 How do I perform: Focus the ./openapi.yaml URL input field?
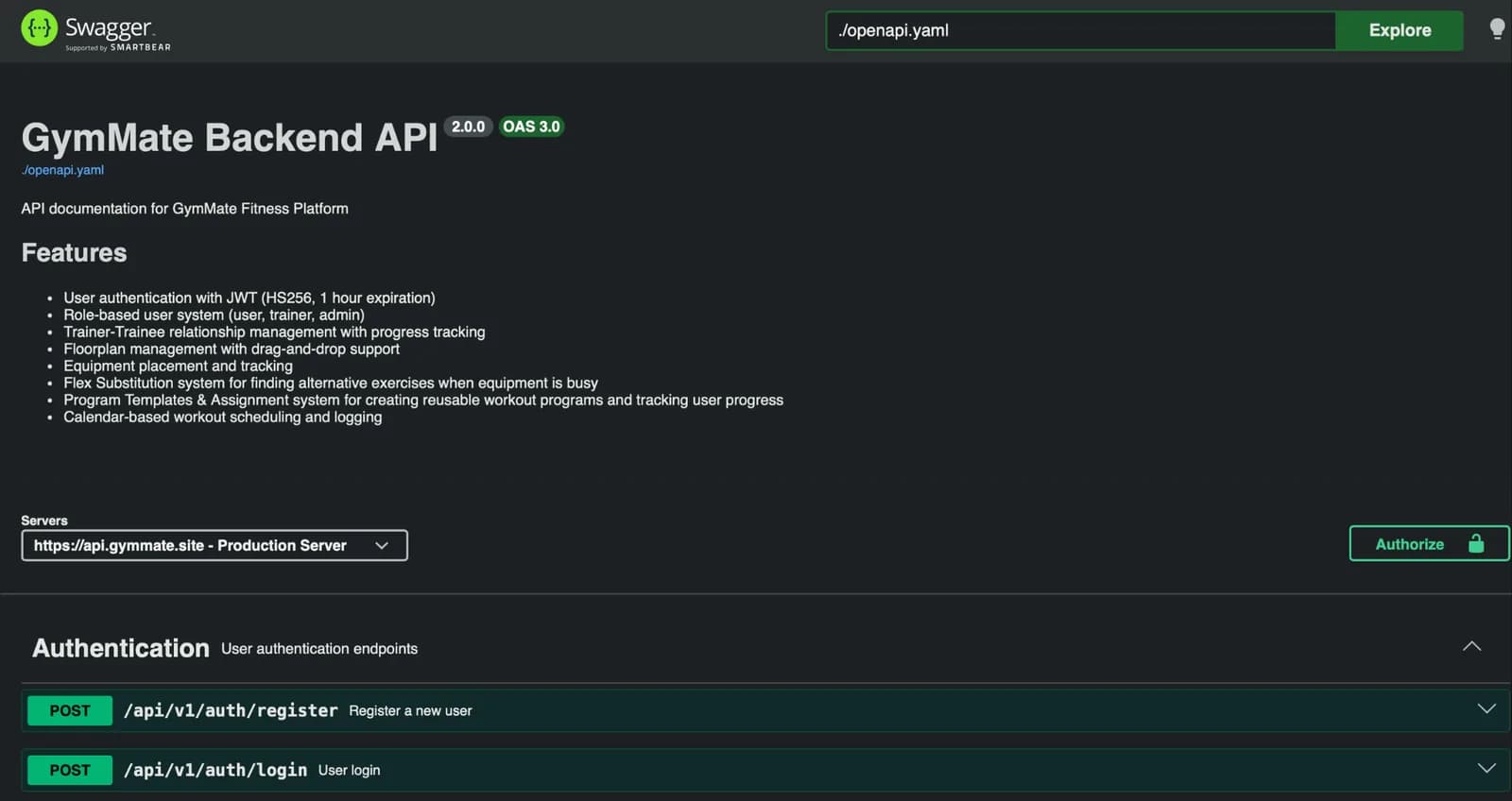coord(1081,30)
